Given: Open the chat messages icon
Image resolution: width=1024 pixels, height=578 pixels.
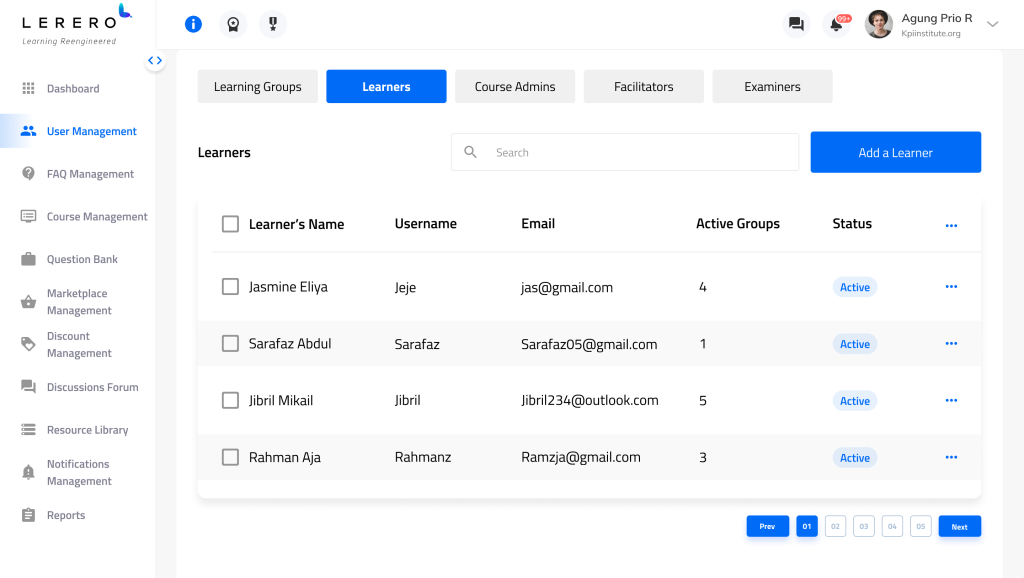Looking at the screenshot, I should [796, 23].
